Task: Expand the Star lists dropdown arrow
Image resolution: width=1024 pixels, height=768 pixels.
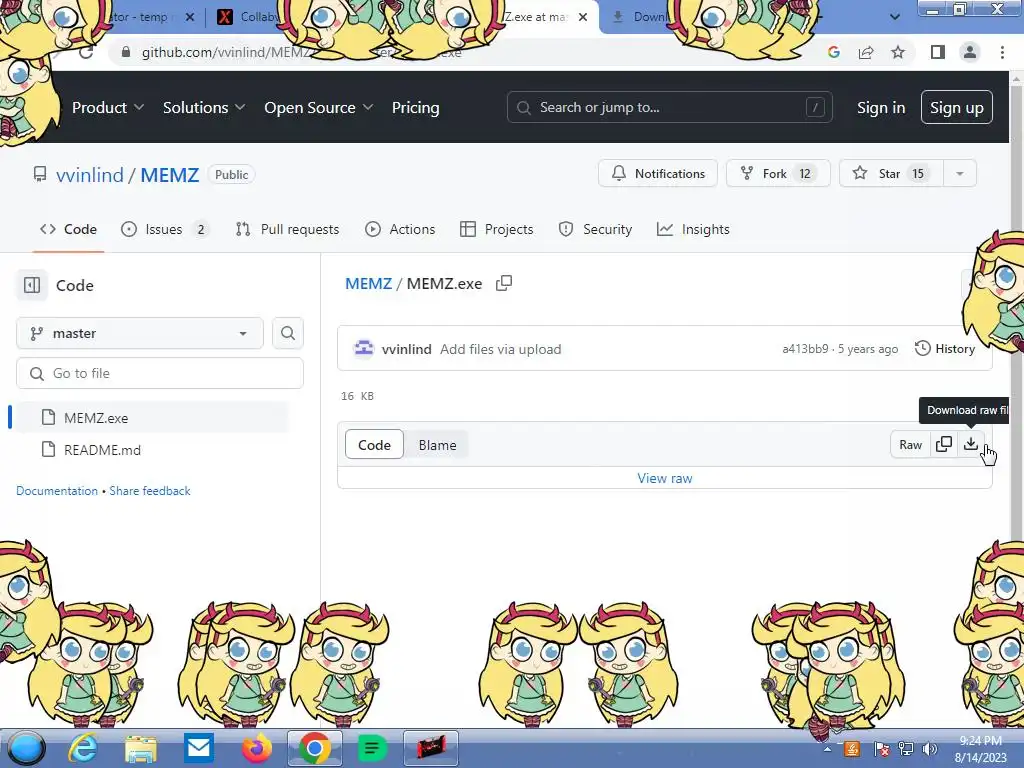Action: pos(959,174)
